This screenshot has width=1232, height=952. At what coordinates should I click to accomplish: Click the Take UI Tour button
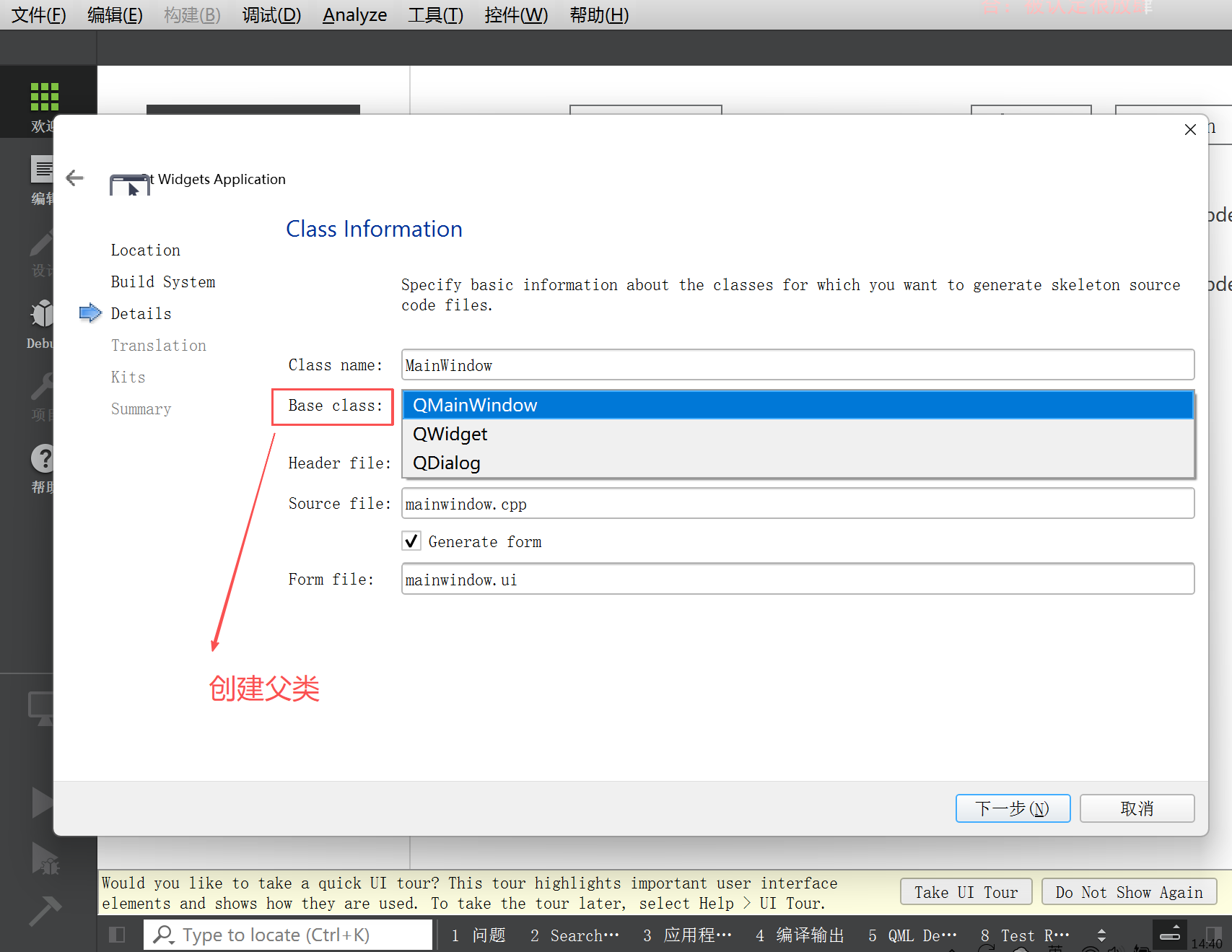(966, 892)
